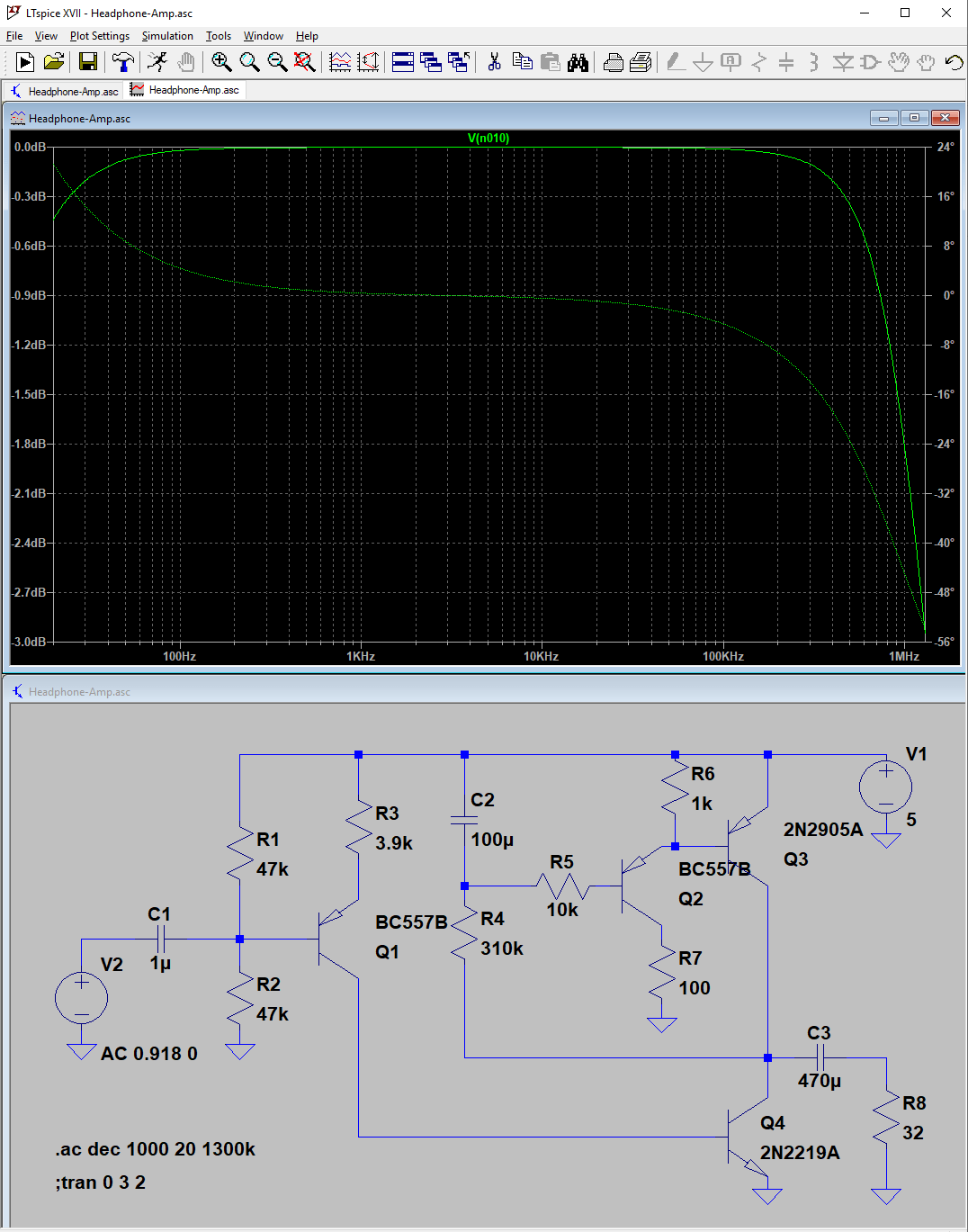The height and width of the screenshot is (1232, 968).
Task: Select the Place Component gate tool
Action: click(x=870, y=62)
